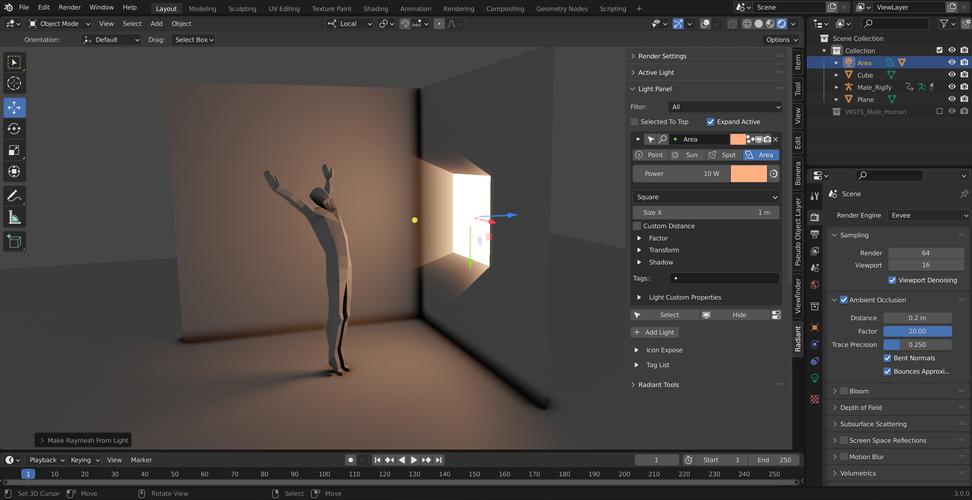Set light type to Spot
Image resolution: width=972 pixels, height=500 pixels.
click(x=723, y=155)
